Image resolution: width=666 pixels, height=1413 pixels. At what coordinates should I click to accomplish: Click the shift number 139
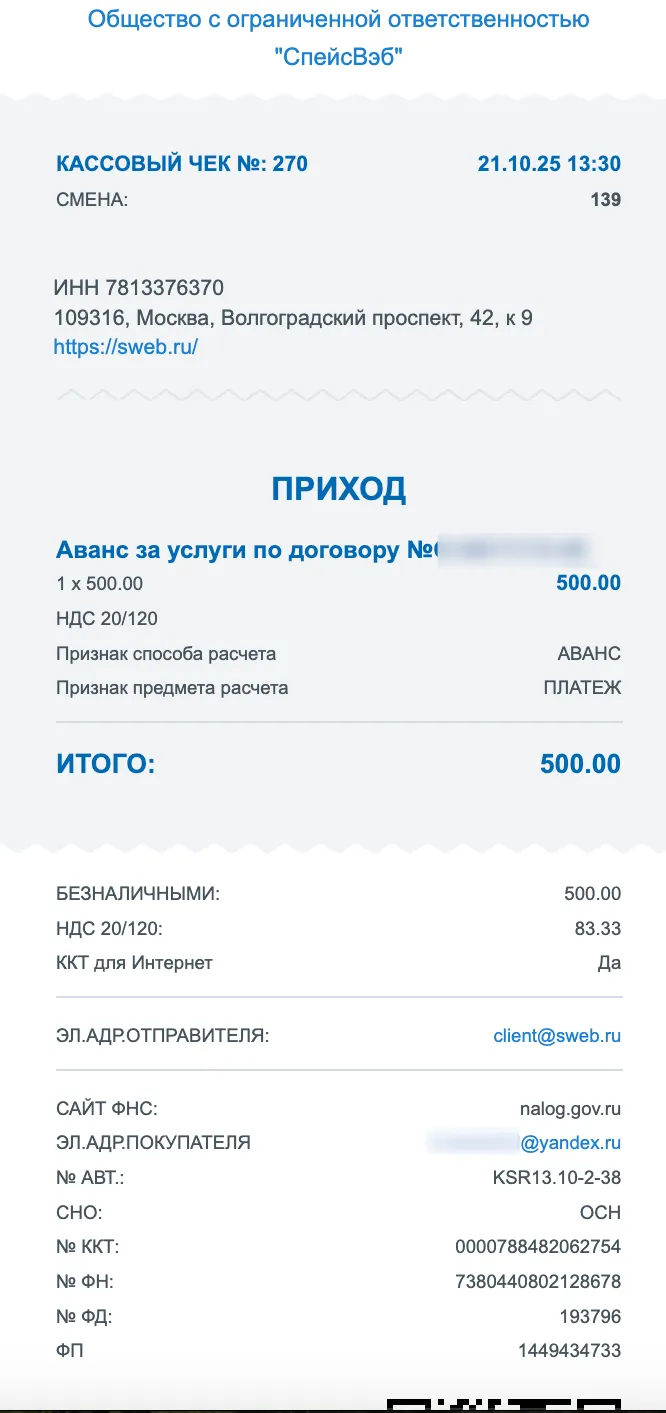click(605, 200)
